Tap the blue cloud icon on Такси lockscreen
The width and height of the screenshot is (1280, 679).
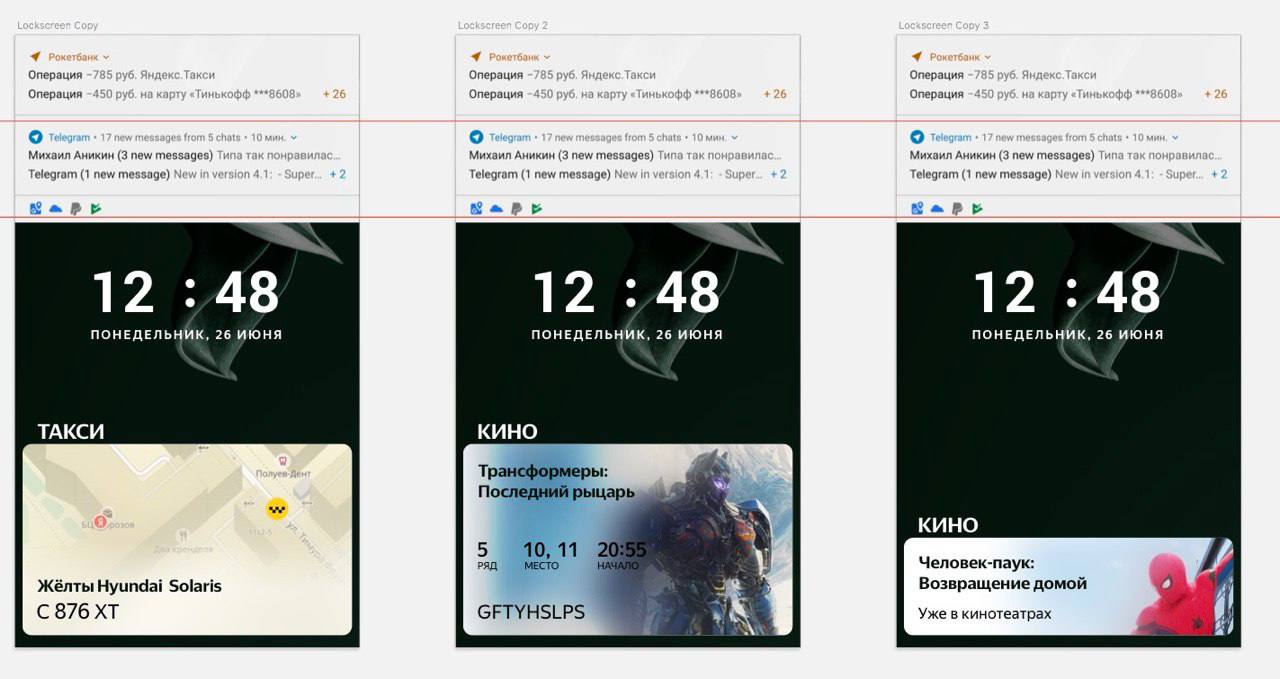coord(56,209)
